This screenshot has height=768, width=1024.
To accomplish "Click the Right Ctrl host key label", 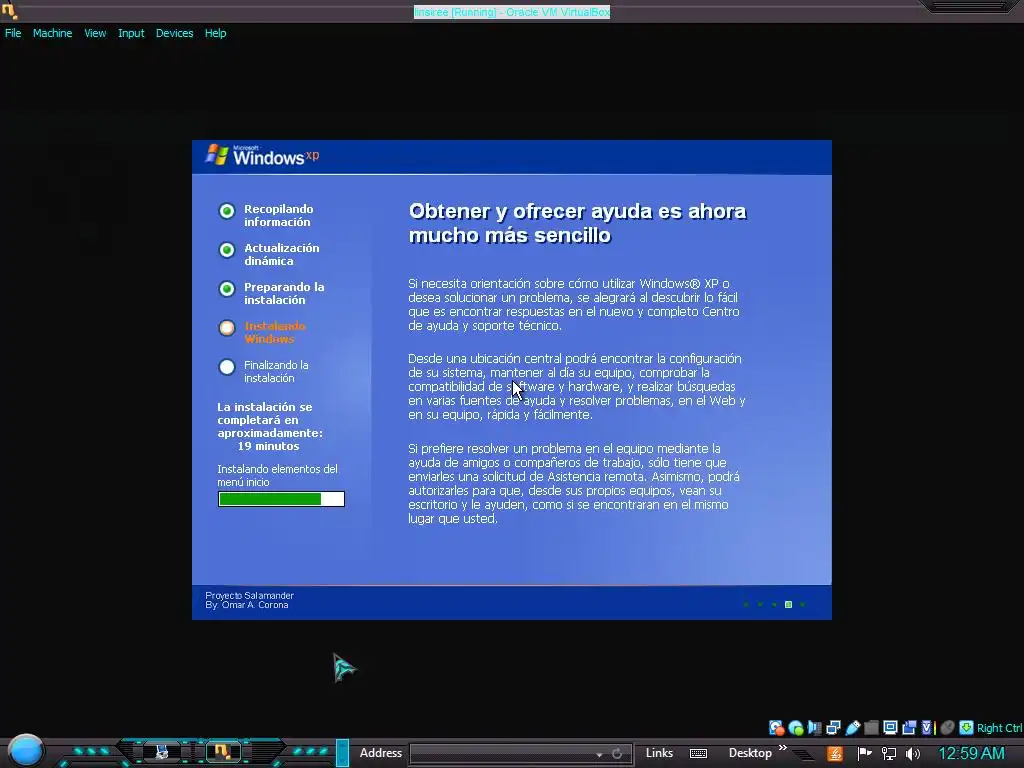I will pyautogui.click(x=999, y=728).
